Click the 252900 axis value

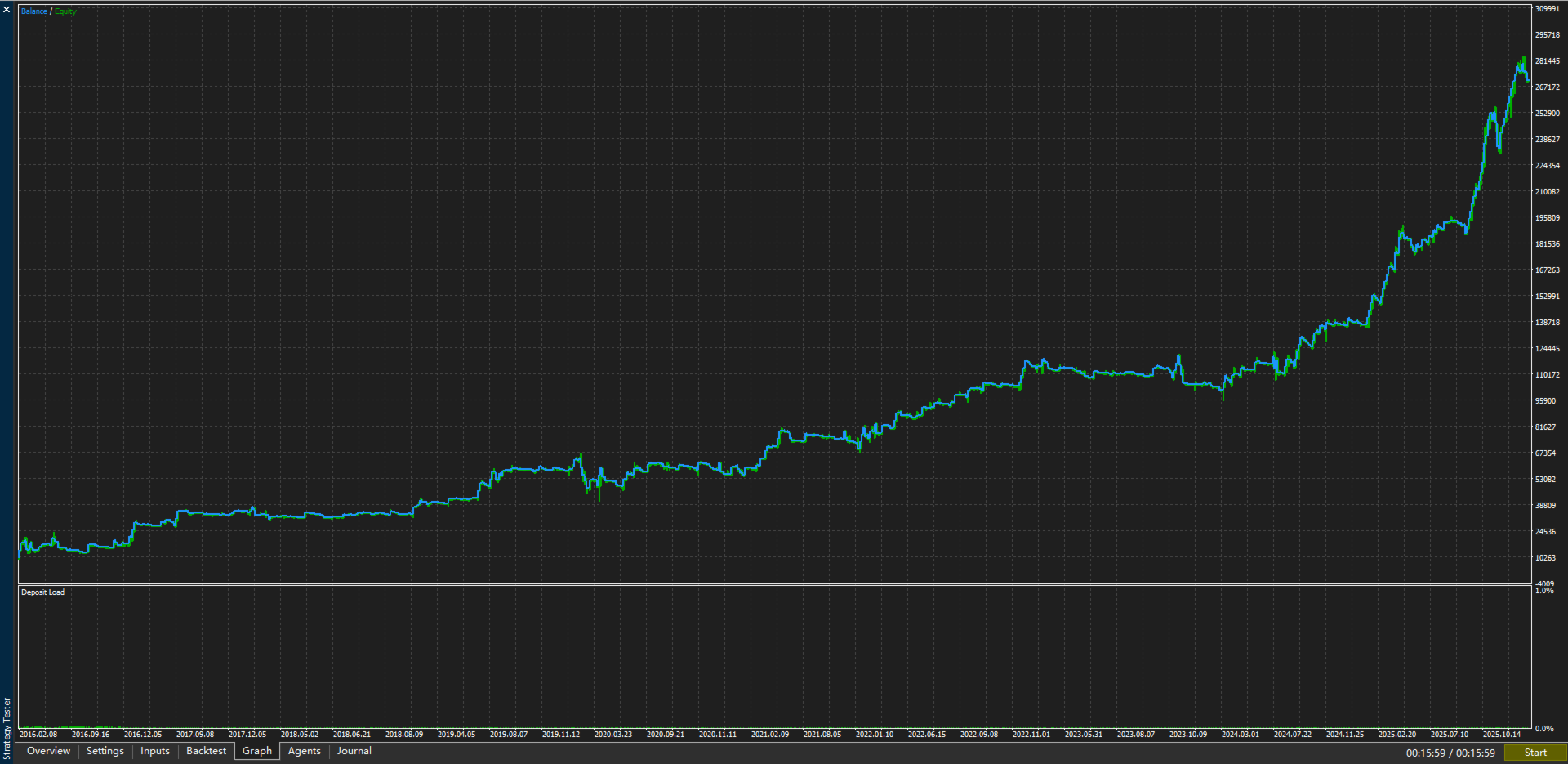[x=1548, y=114]
